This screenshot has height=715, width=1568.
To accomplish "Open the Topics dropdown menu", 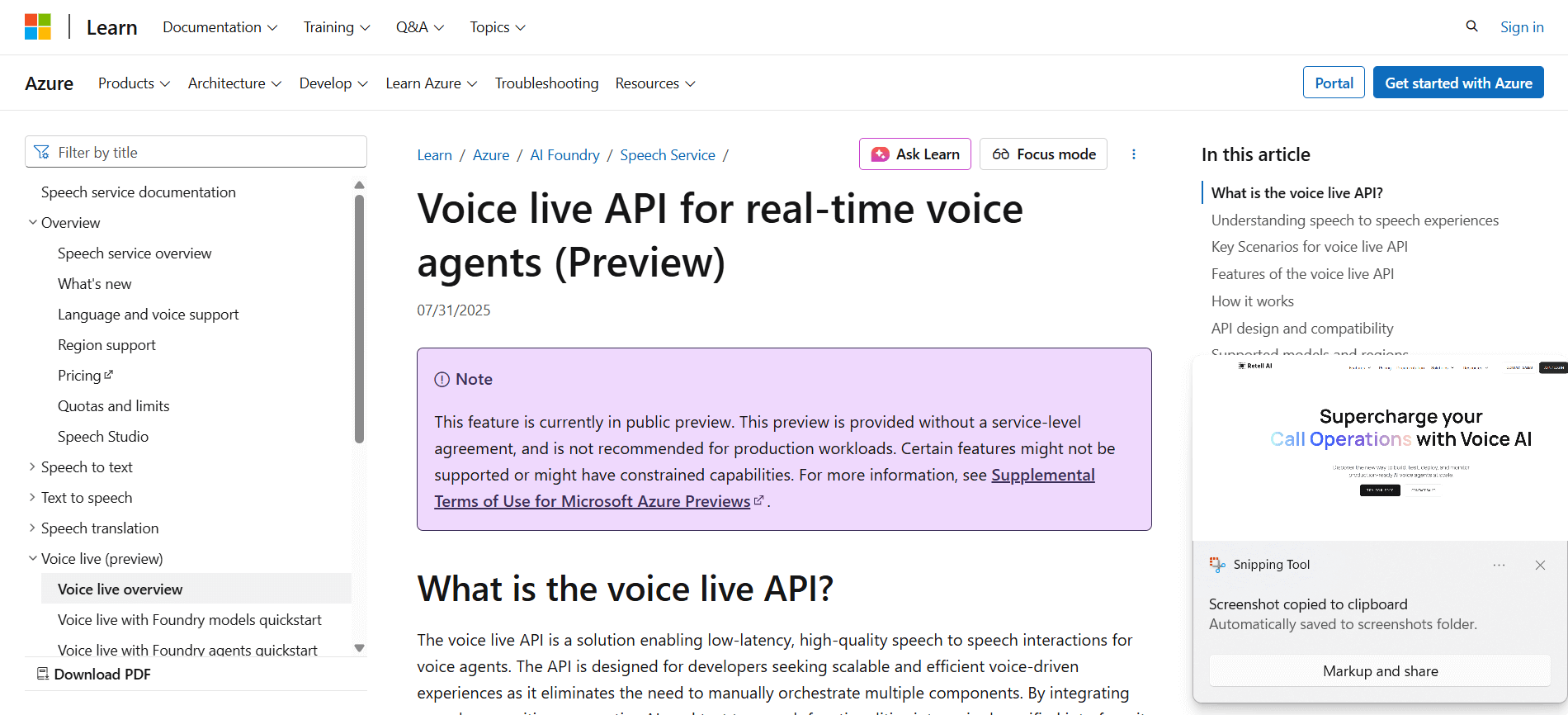I will [x=498, y=27].
